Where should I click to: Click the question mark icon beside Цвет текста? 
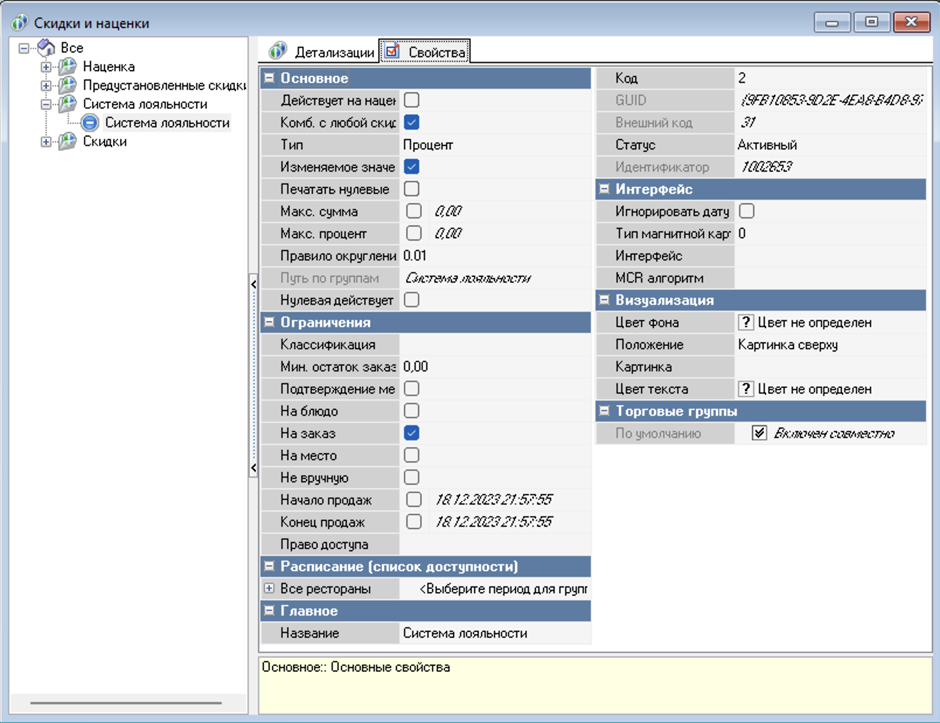pyautogui.click(x=745, y=389)
